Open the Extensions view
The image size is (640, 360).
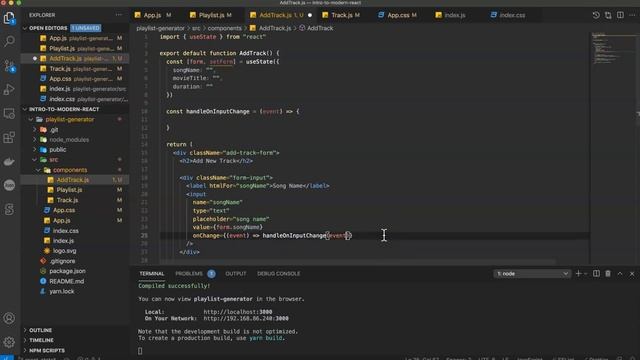click(9, 138)
